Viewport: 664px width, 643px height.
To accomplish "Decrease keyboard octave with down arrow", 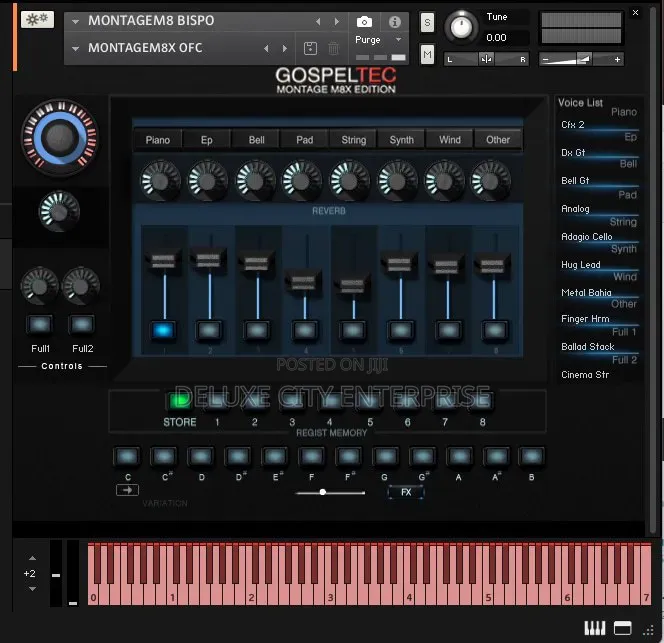I will coord(32,589).
